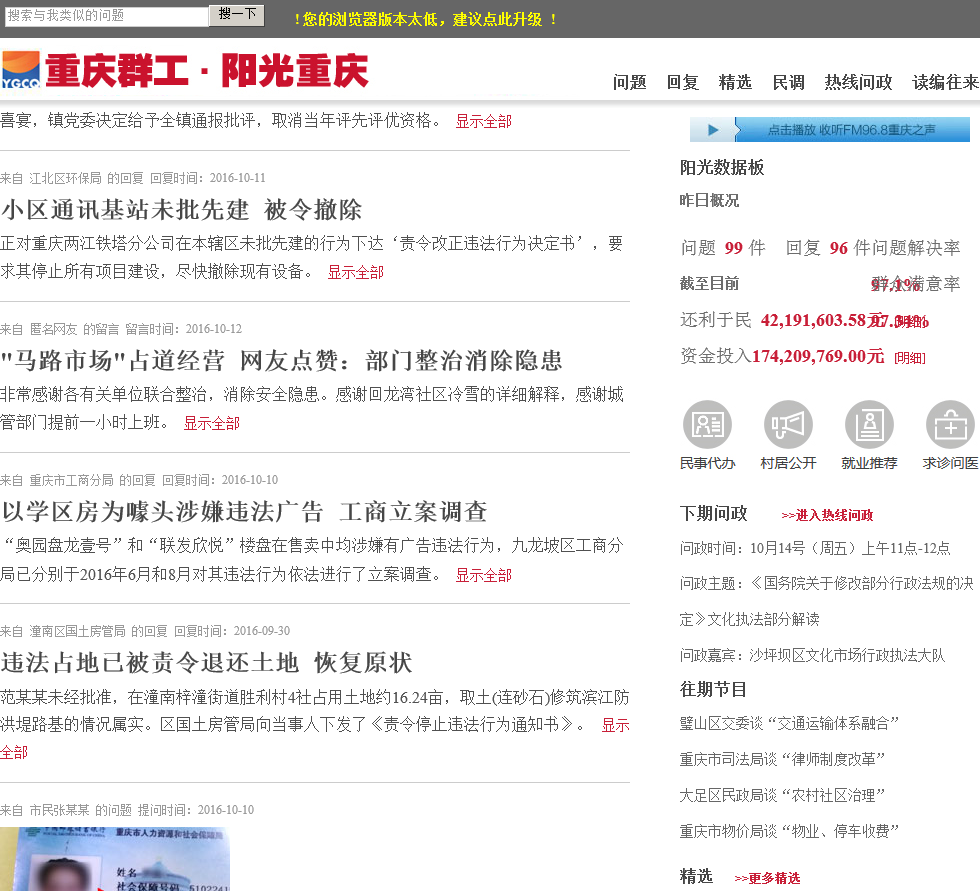Show full text of 基站 article
This screenshot has width=980, height=891.
point(356,272)
